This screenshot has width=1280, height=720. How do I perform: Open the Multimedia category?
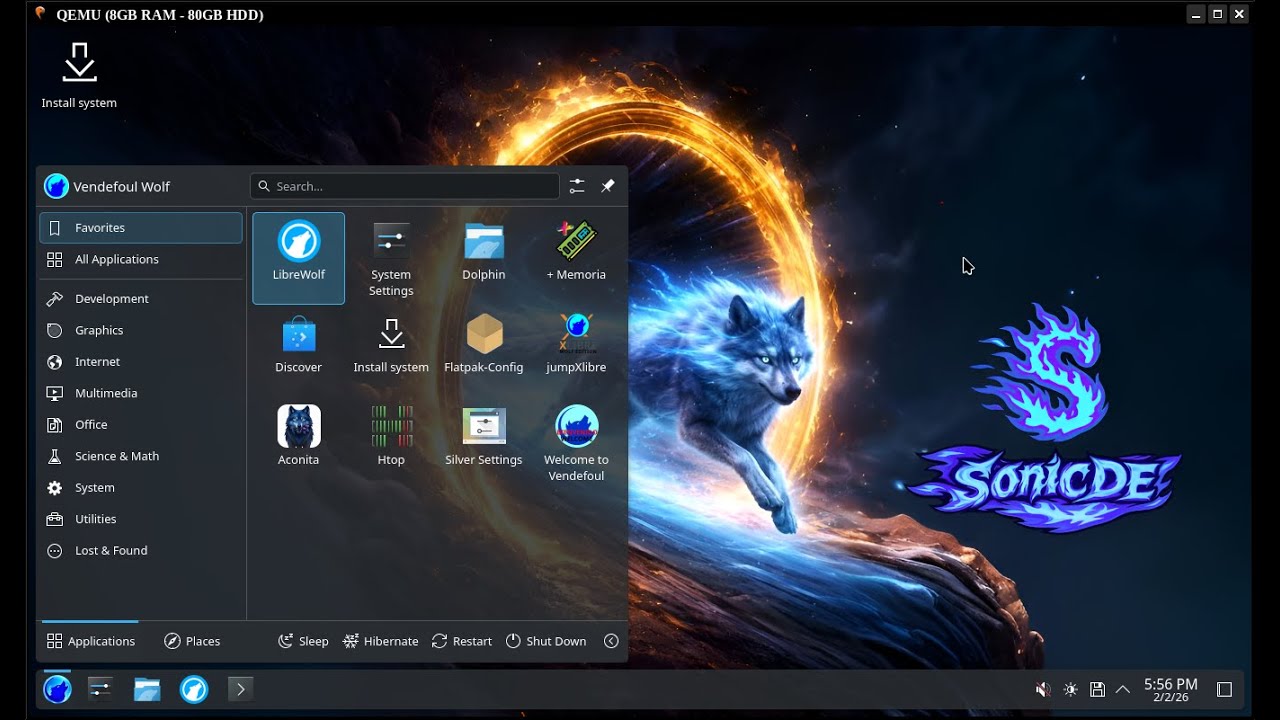[141, 393]
